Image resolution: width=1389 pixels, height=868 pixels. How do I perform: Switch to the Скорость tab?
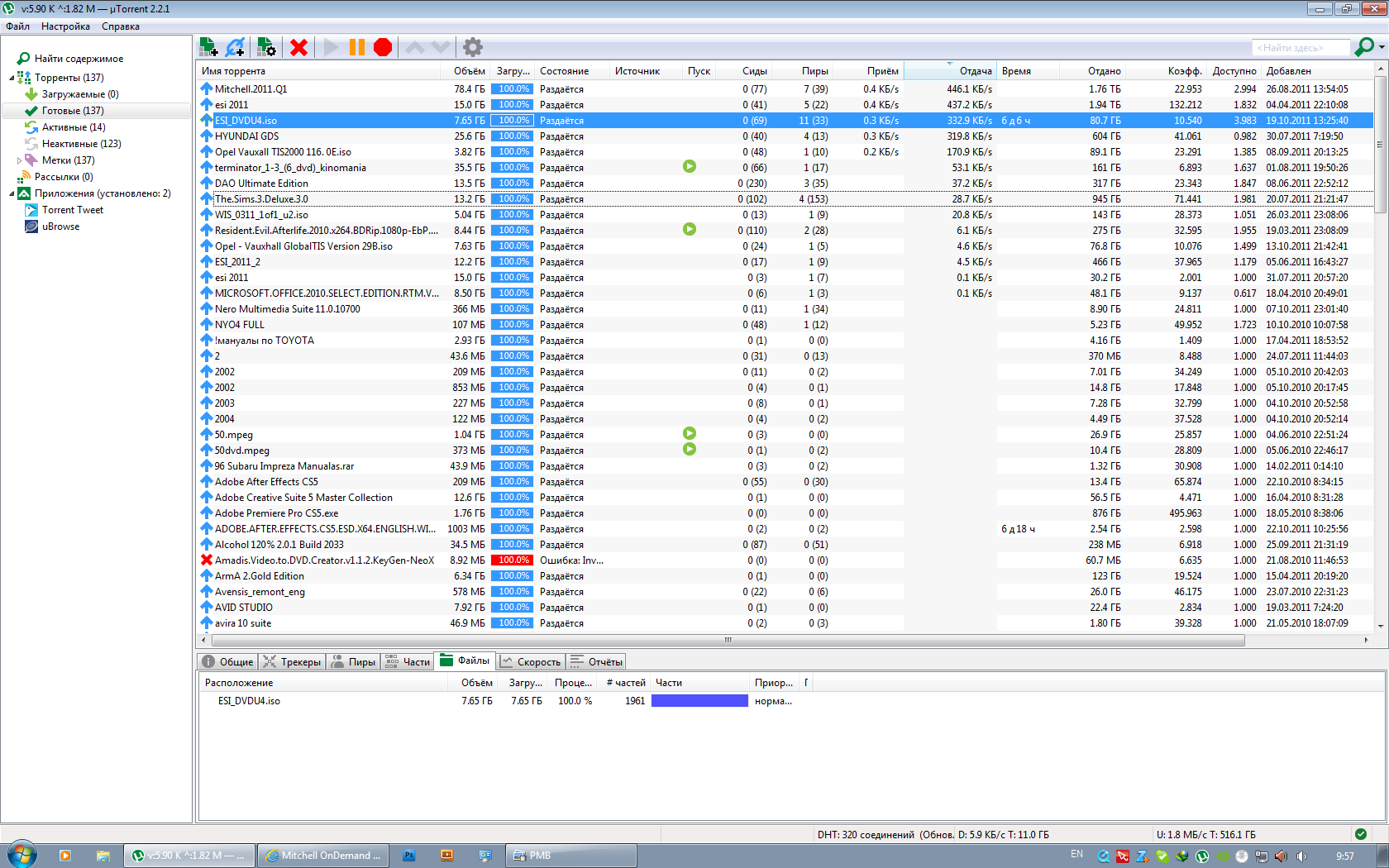click(530, 662)
